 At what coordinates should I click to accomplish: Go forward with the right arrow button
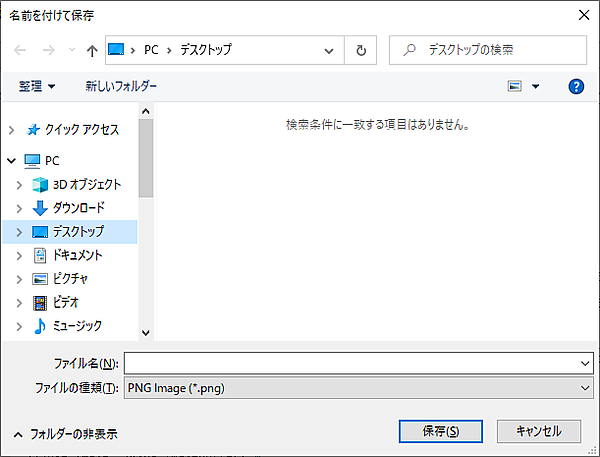tap(49, 50)
